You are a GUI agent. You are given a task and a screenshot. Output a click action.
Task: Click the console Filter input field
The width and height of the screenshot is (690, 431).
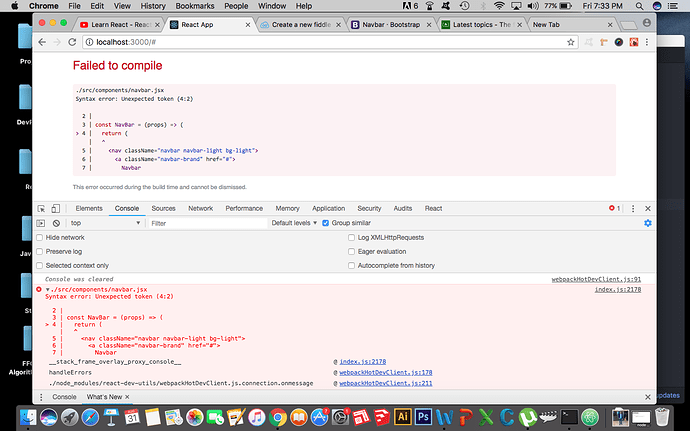(x=207, y=223)
